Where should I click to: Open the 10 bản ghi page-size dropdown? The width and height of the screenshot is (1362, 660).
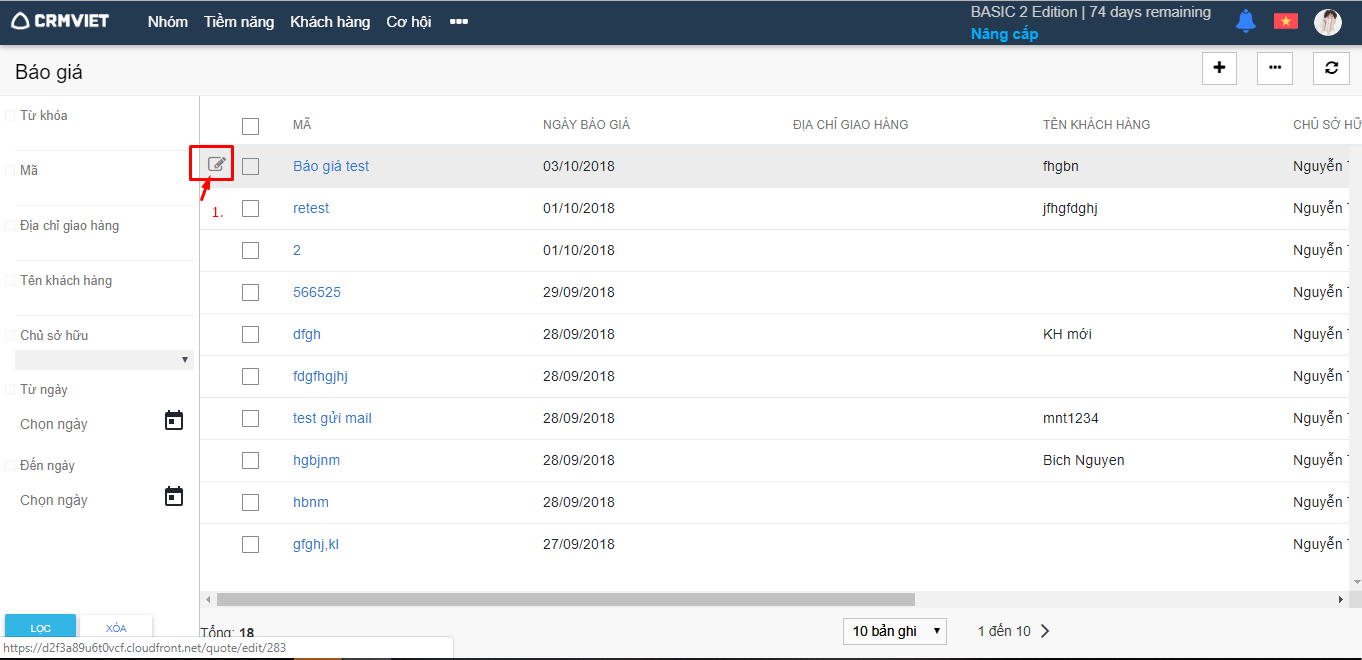(895, 631)
